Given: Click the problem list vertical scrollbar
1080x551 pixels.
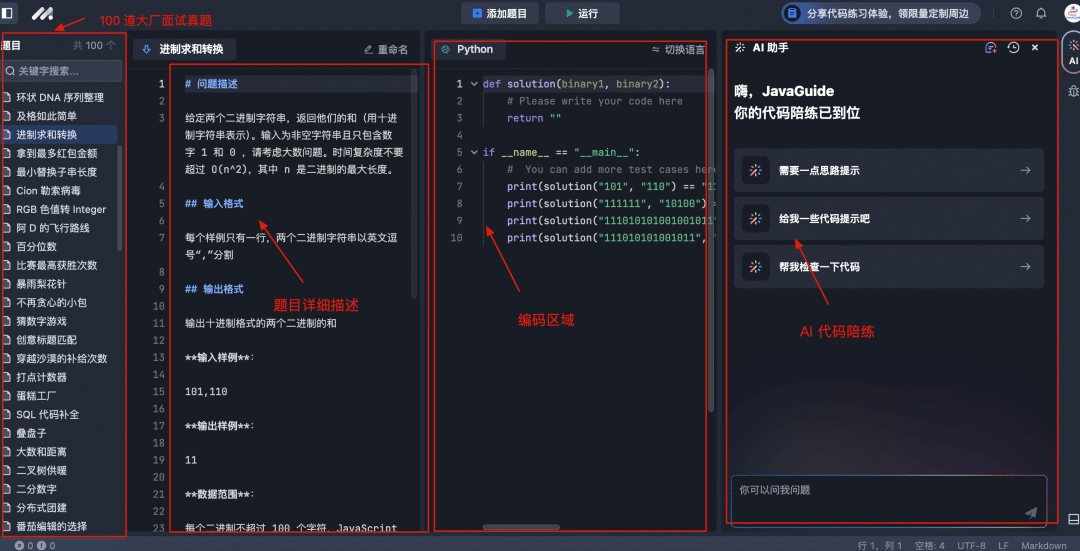Looking at the screenshot, I should [120, 198].
